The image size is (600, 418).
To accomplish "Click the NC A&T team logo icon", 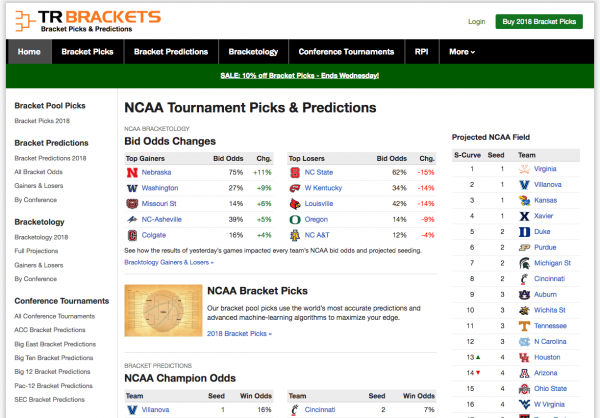I will click(x=295, y=235).
